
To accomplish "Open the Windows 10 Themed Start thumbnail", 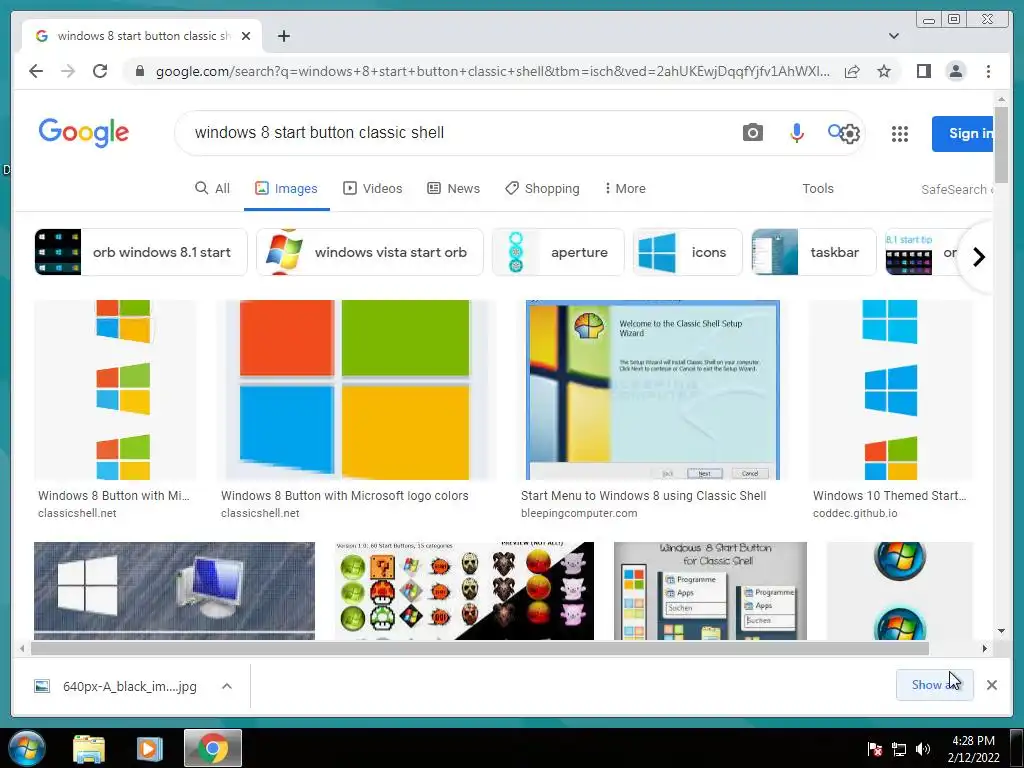I will [x=890, y=390].
